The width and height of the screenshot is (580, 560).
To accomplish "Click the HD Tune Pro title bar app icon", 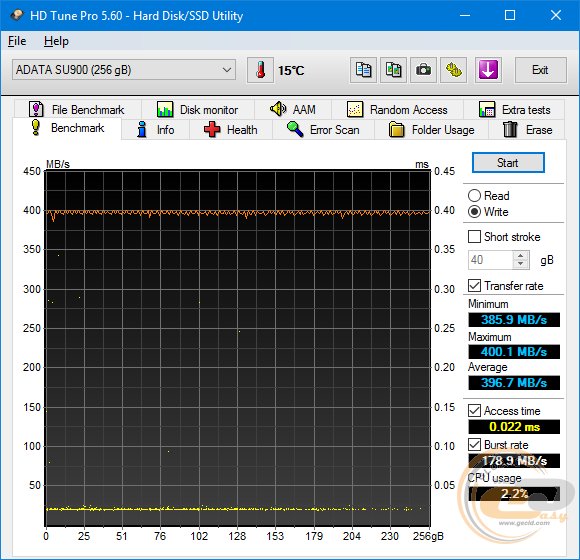I will (17, 15).
